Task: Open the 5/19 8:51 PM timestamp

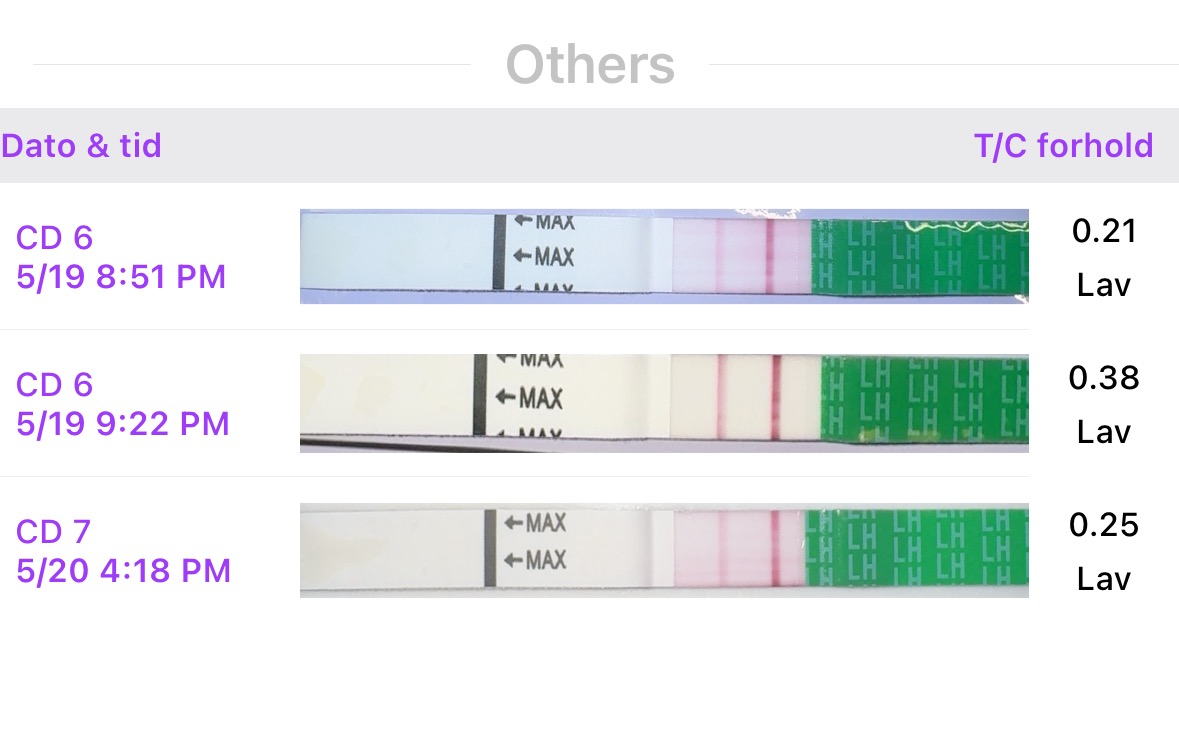Action: point(121,276)
